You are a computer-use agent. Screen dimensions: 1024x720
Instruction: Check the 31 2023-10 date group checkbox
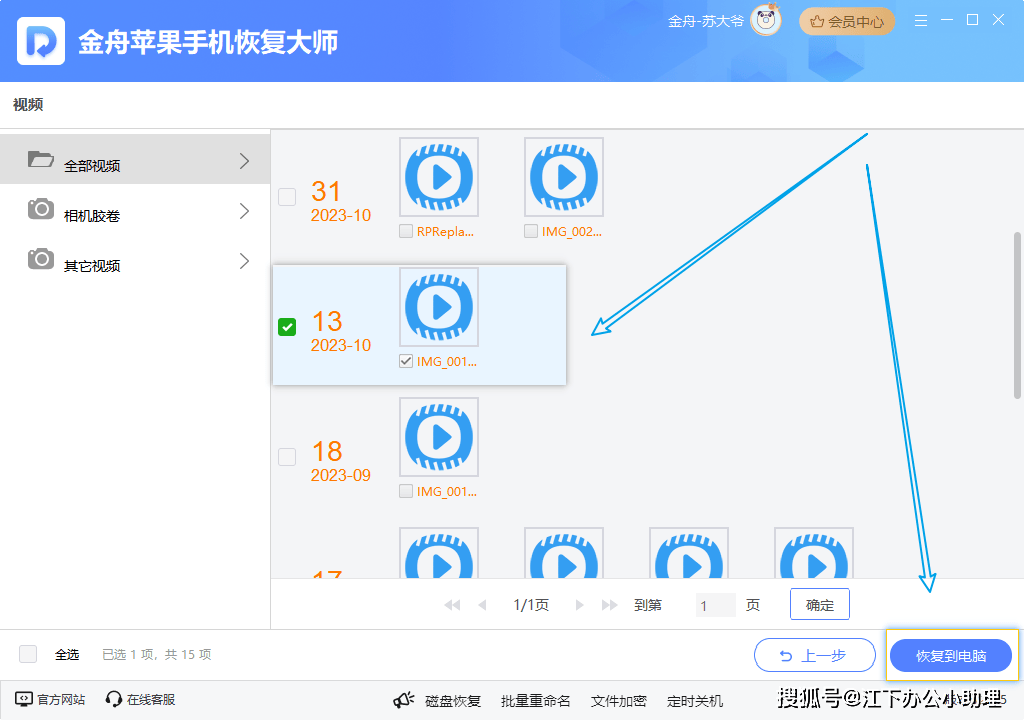(x=287, y=197)
